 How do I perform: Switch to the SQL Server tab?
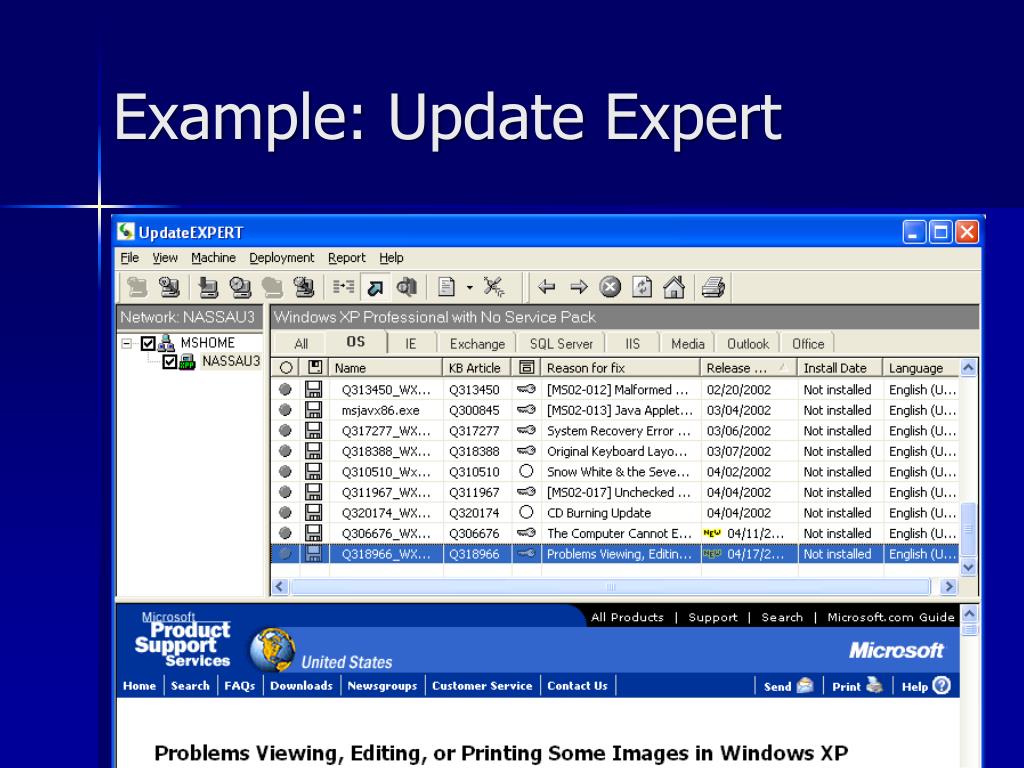561,344
